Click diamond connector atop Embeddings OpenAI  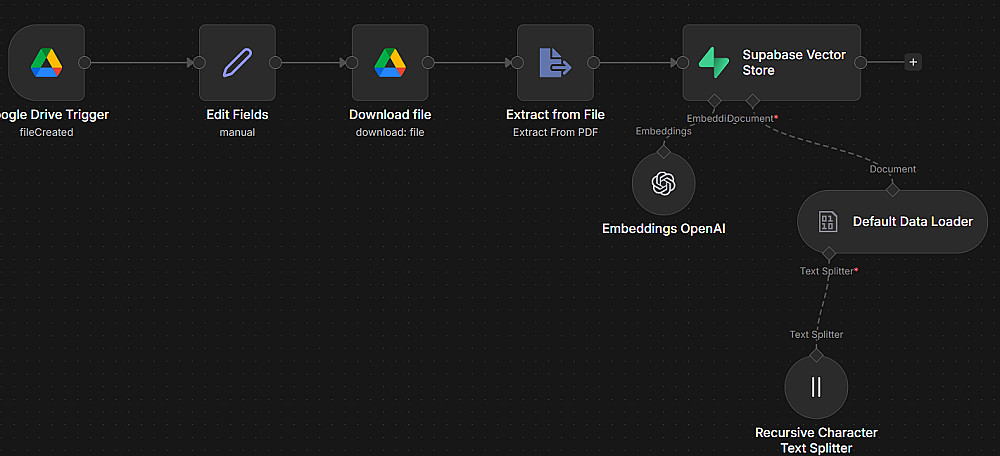click(663, 152)
